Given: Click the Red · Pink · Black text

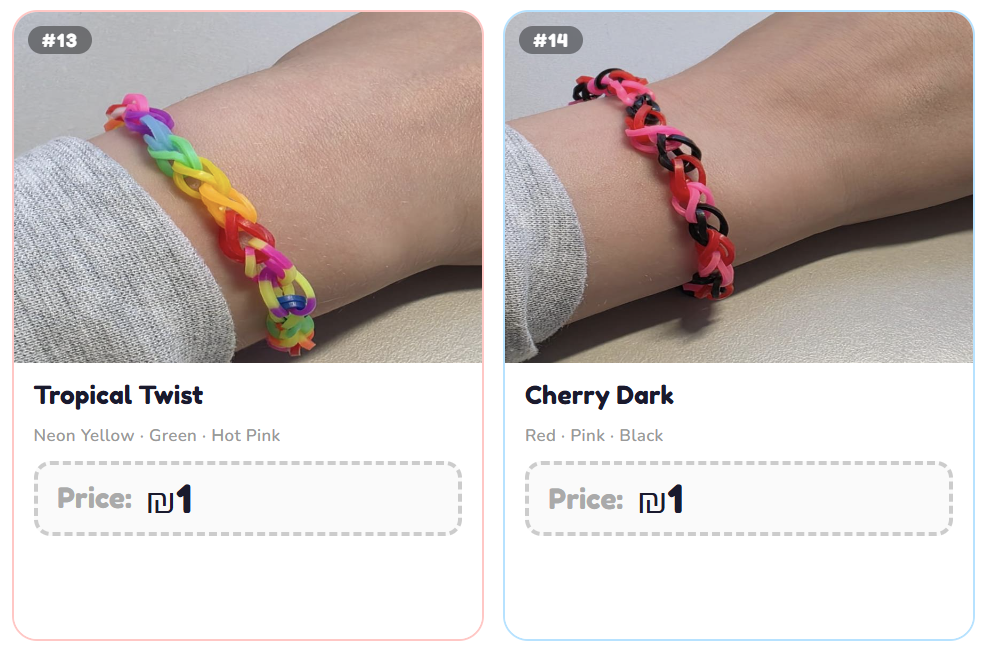Looking at the screenshot, I should point(594,435).
